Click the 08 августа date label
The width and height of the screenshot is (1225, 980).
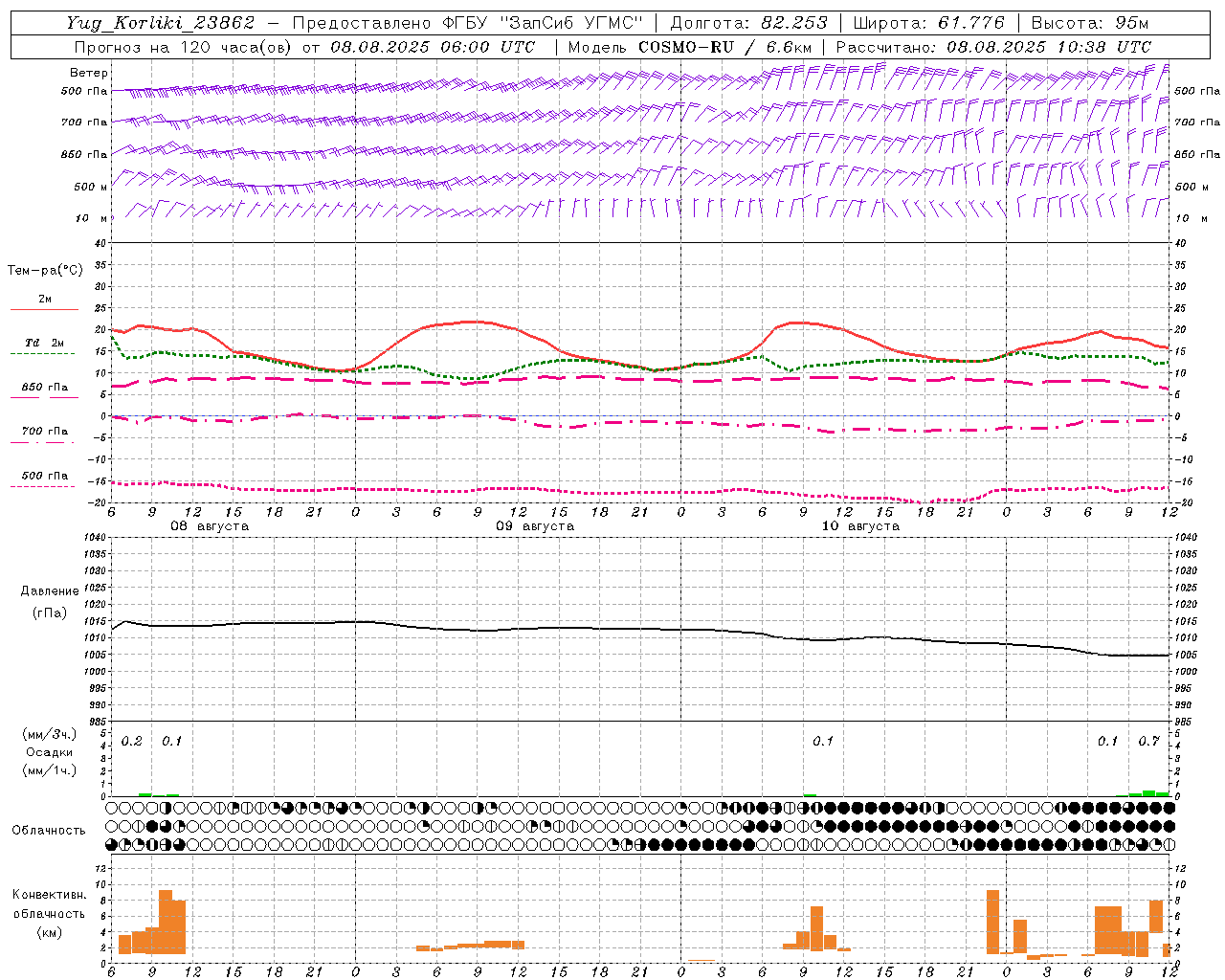click(210, 526)
